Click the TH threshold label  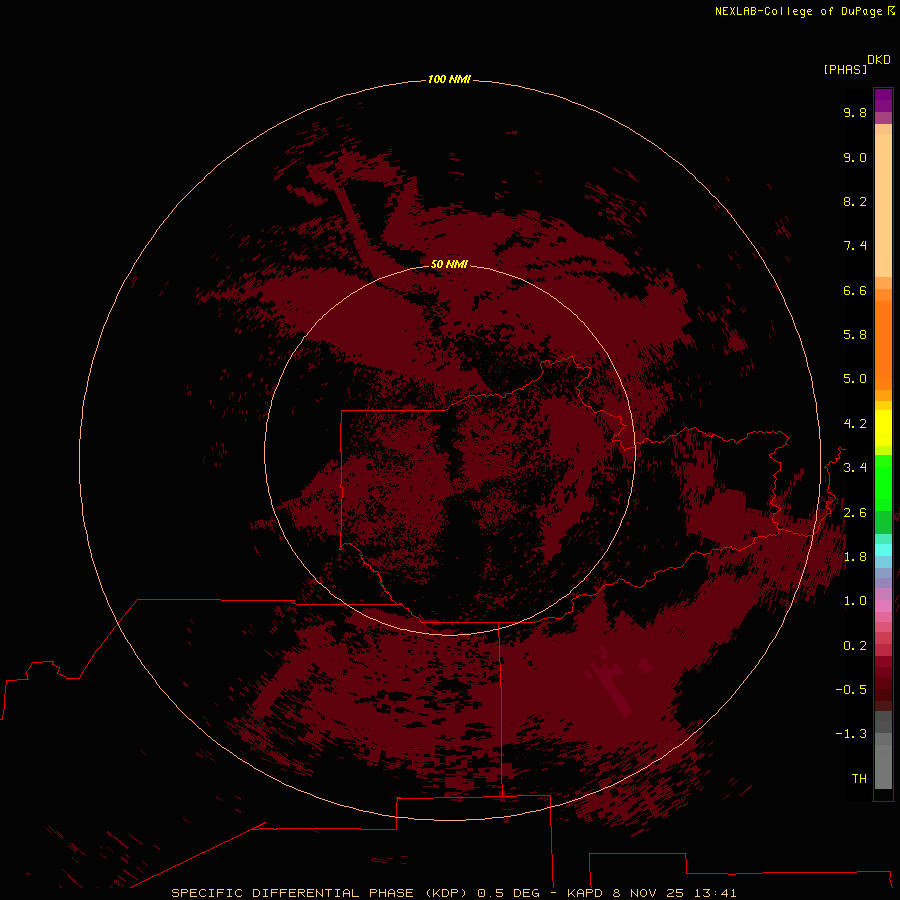tap(859, 779)
